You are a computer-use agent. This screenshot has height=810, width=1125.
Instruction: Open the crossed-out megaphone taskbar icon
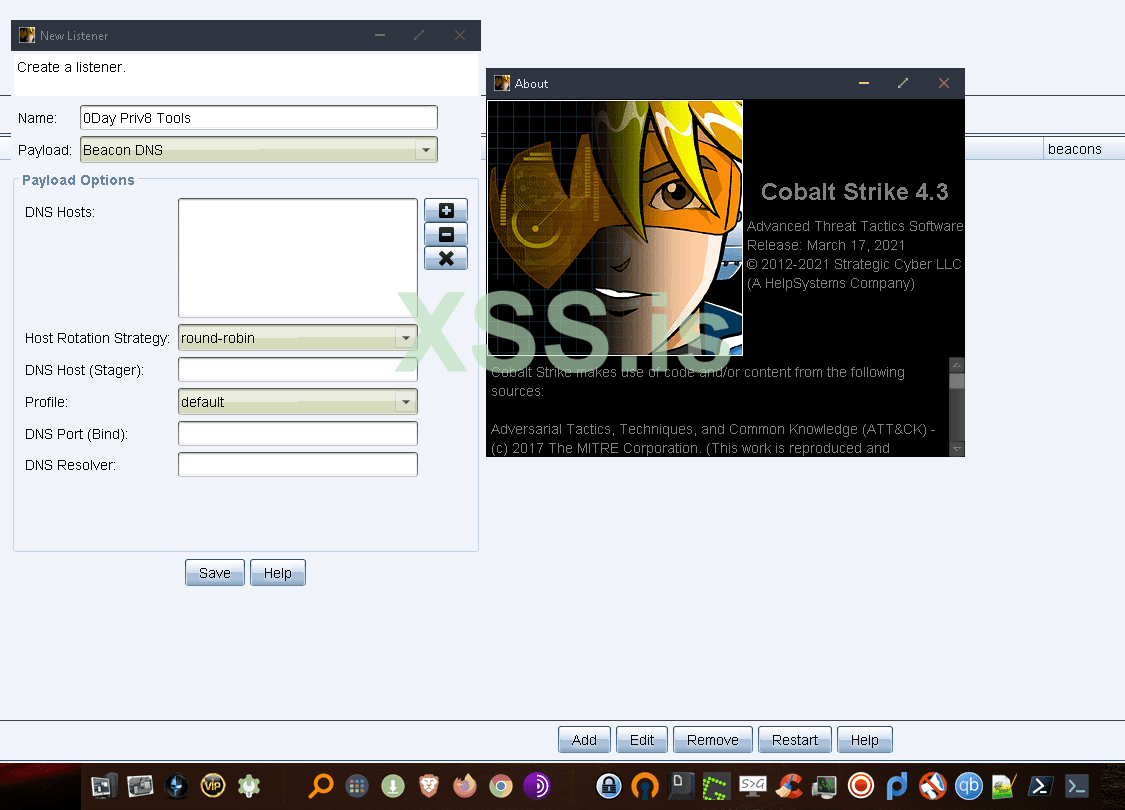(x=933, y=786)
